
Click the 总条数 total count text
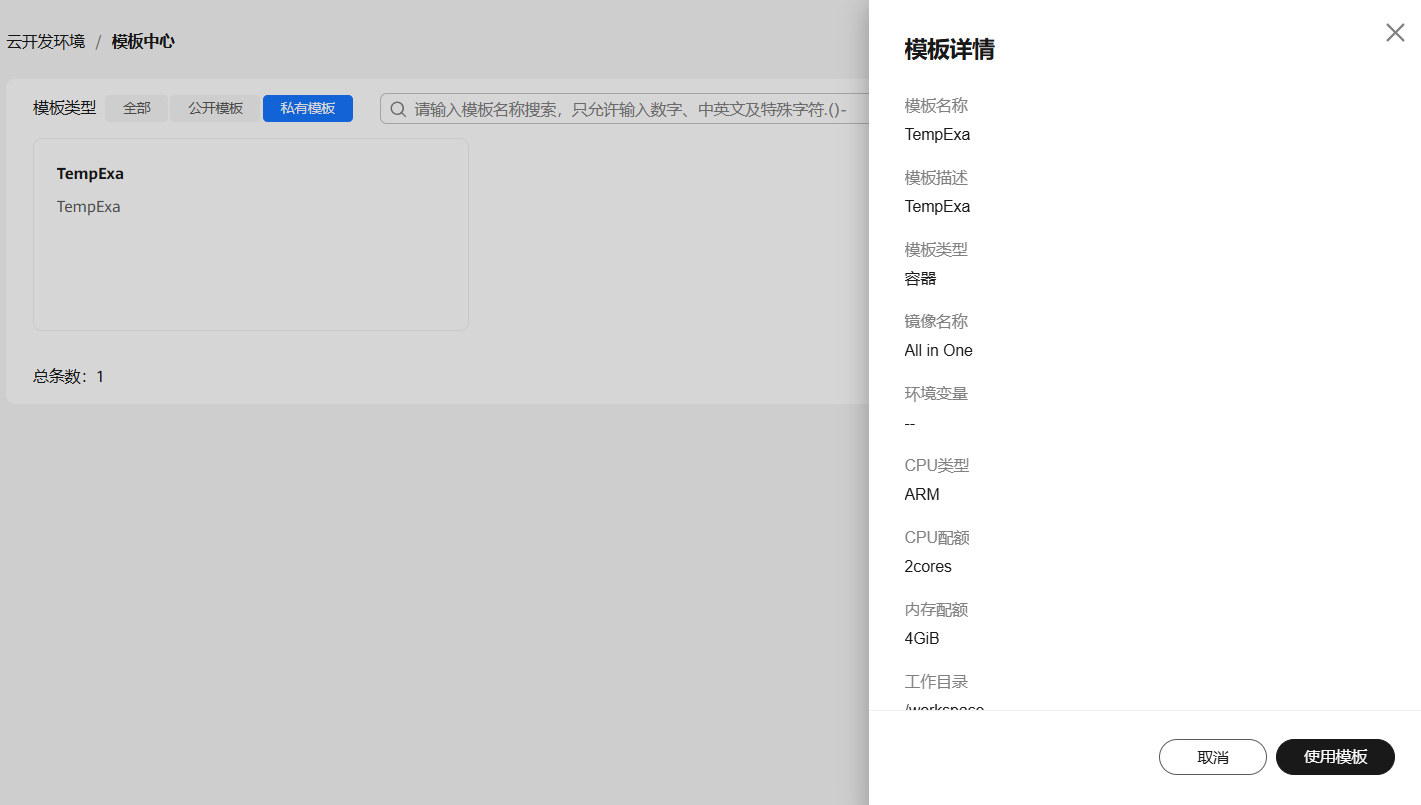(68, 377)
